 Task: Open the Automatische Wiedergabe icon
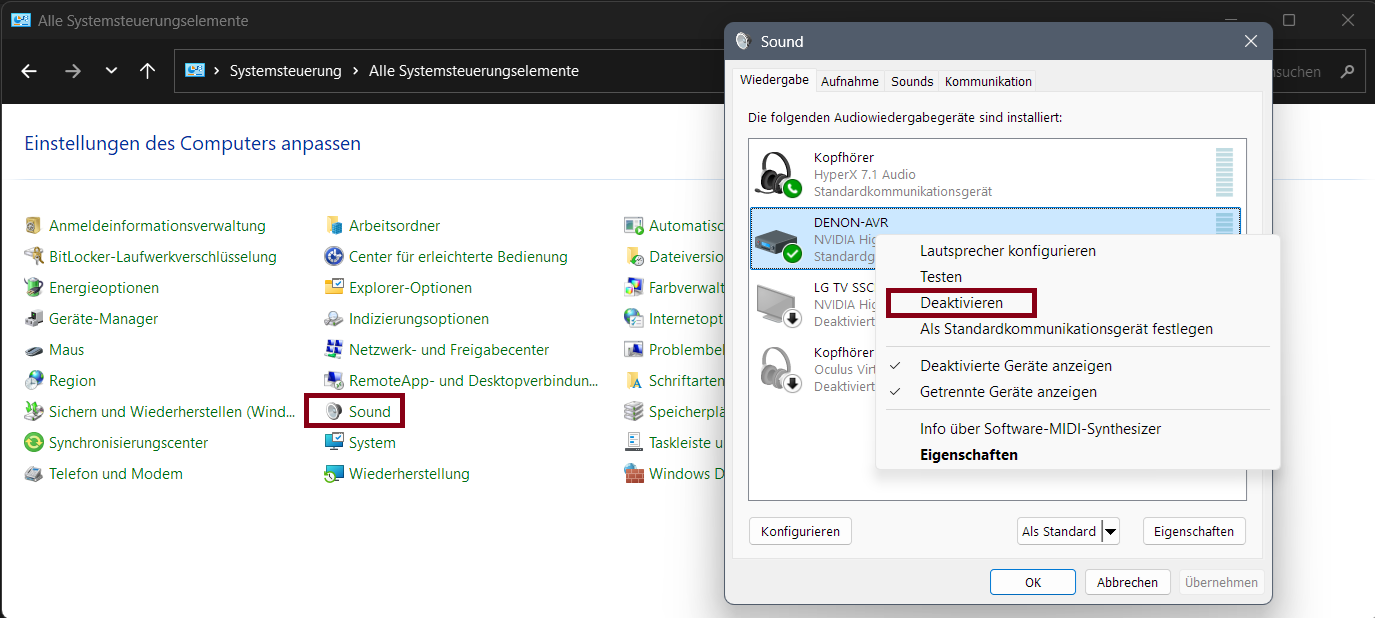pos(634,226)
